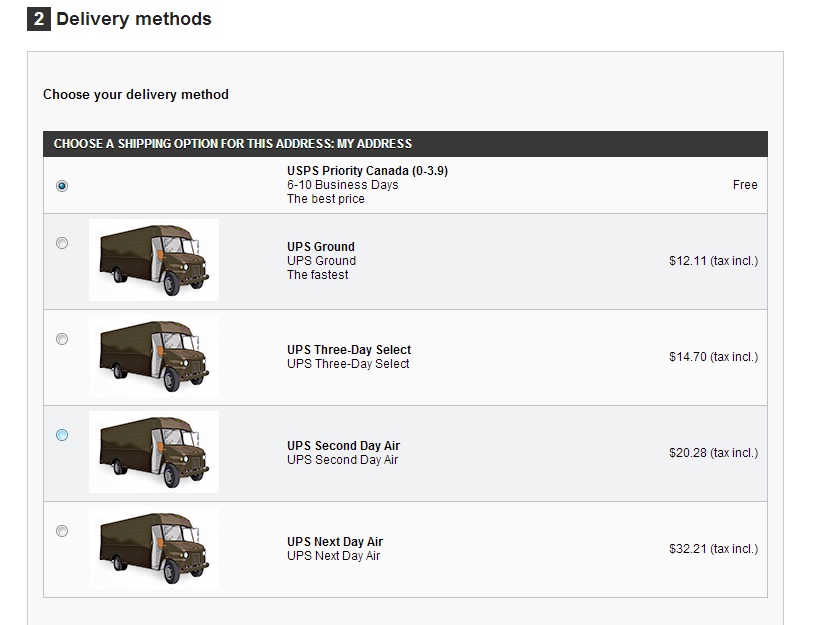The width and height of the screenshot is (823, 625).
Task: Click the USPS Priority Canada (0-3.9) label
Action: click(x=367, y=171)
